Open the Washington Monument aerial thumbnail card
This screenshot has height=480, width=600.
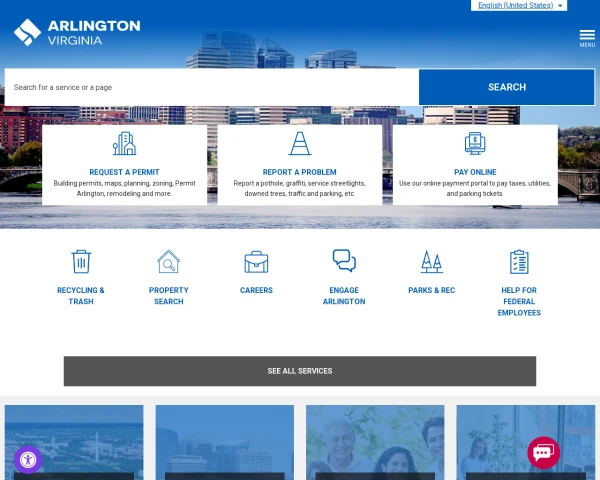coord(74,442)
